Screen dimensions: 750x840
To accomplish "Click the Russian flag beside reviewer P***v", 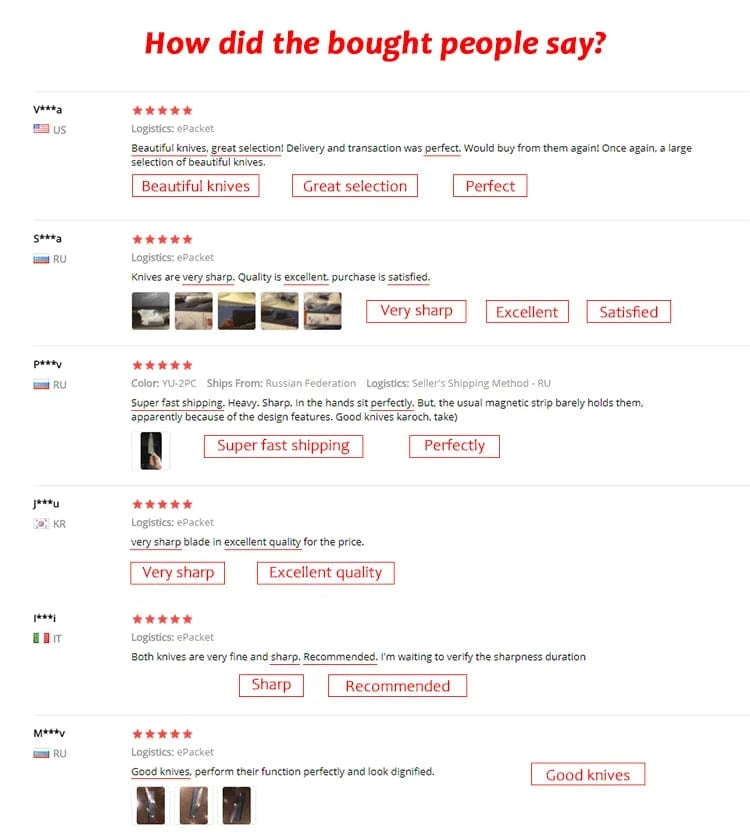I will click(41, 384).
